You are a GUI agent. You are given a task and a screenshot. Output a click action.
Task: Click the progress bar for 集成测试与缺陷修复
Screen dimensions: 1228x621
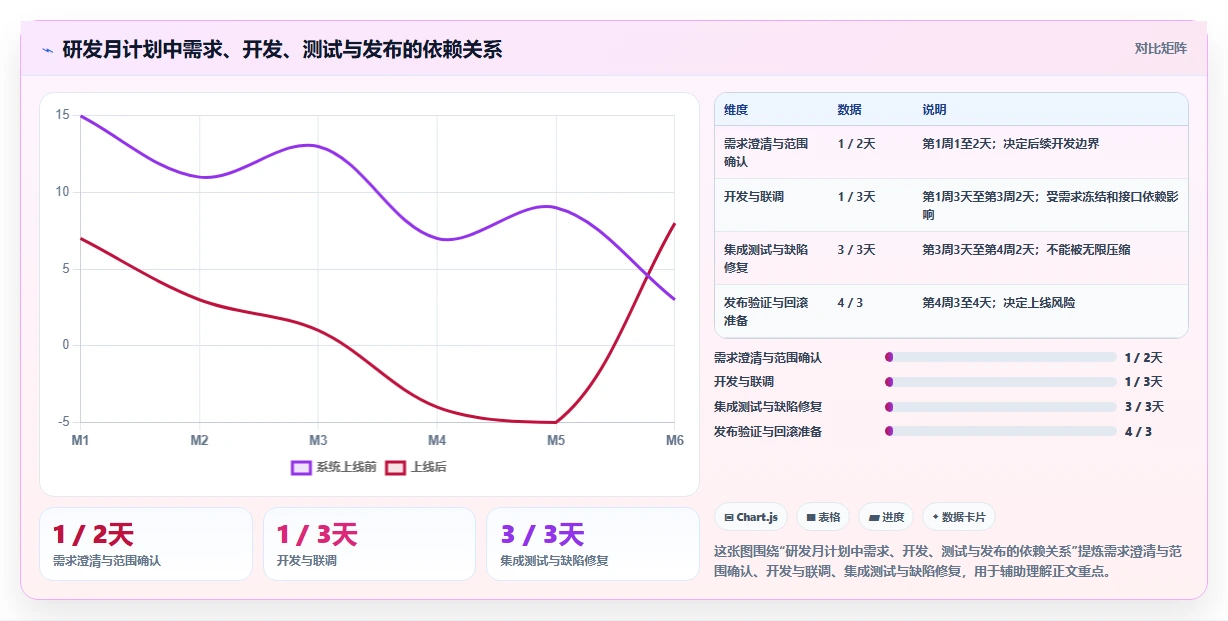tap(1000, 407)
